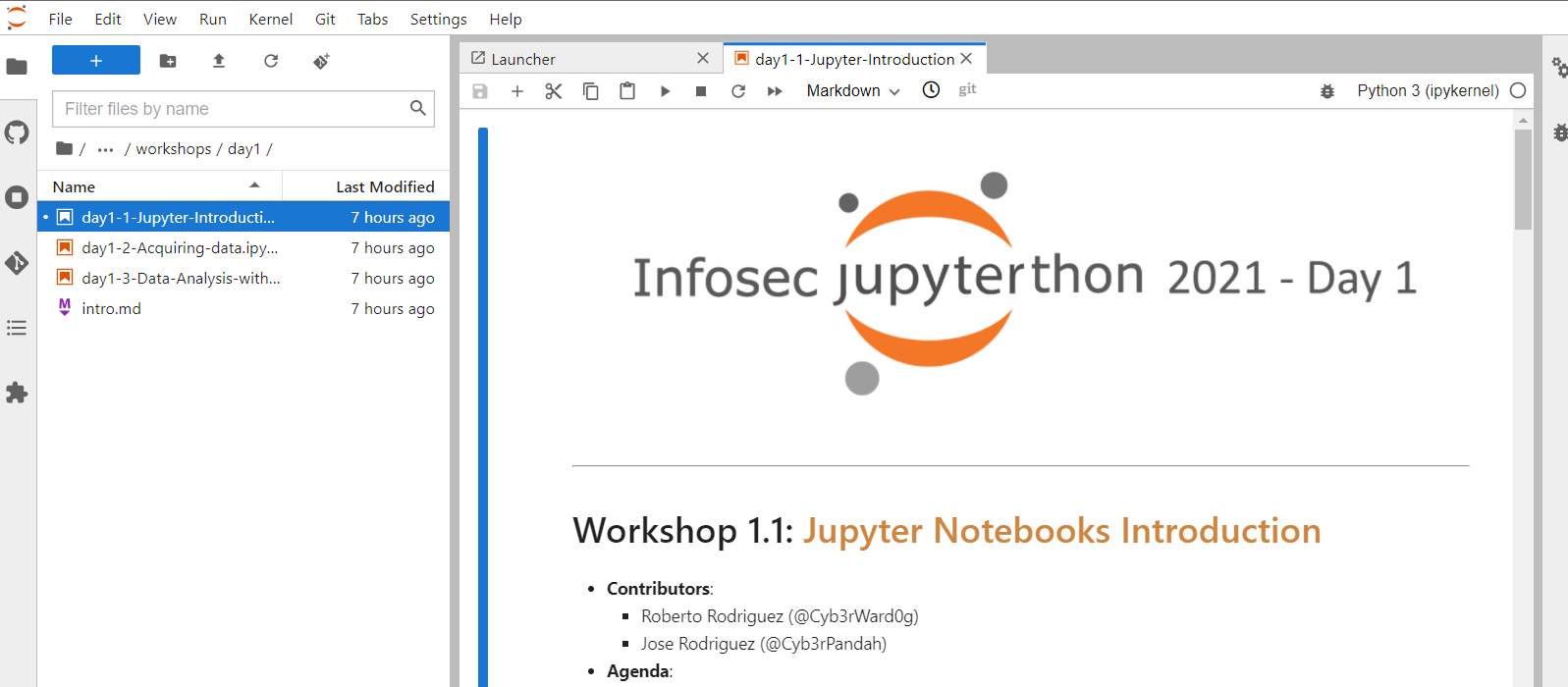This screenshot has width=1568, height=687.
Task: Close the Launcher tab
Action: click(x=703, y=59)
